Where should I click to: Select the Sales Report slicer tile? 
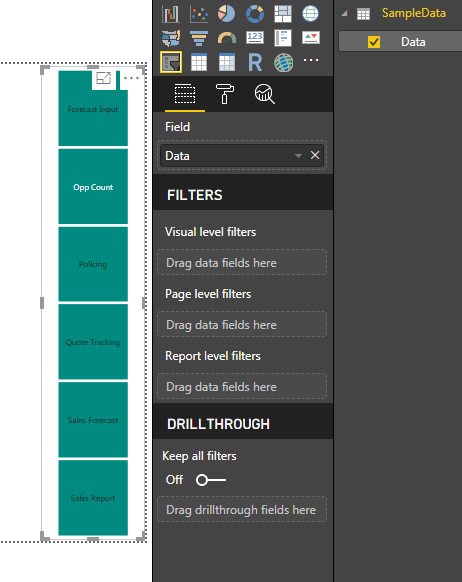point(93,498)
